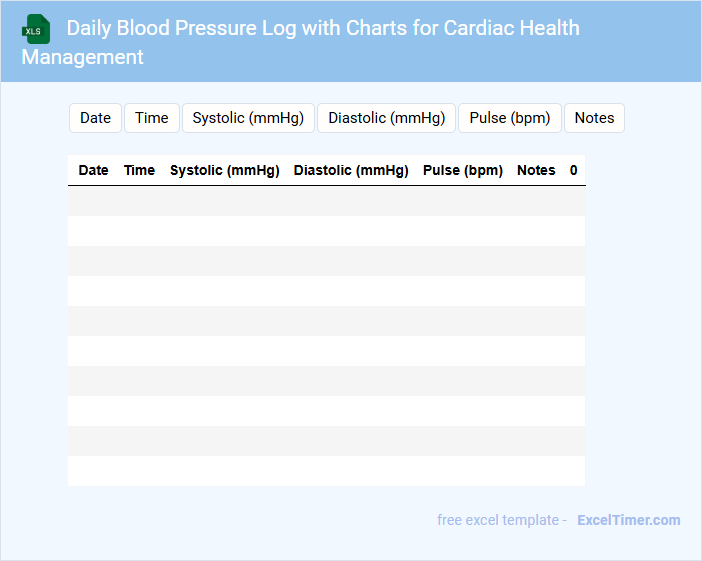This screenshot has height=561, width=702.
Task: Select the Time tag button
Action: [152, 118]
